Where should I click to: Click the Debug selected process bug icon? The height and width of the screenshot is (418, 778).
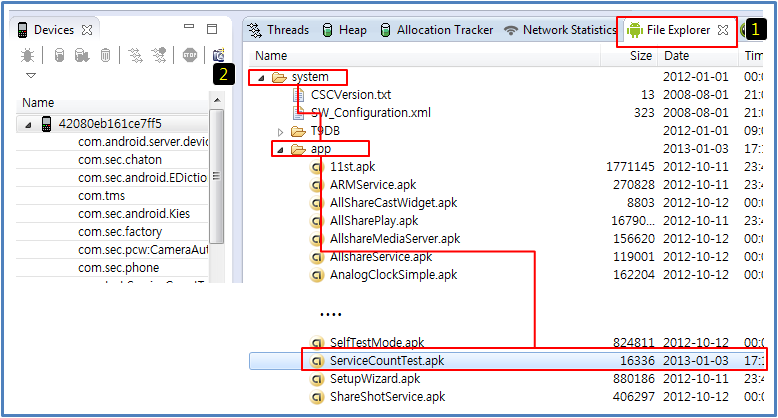click(x=27, y=55)
